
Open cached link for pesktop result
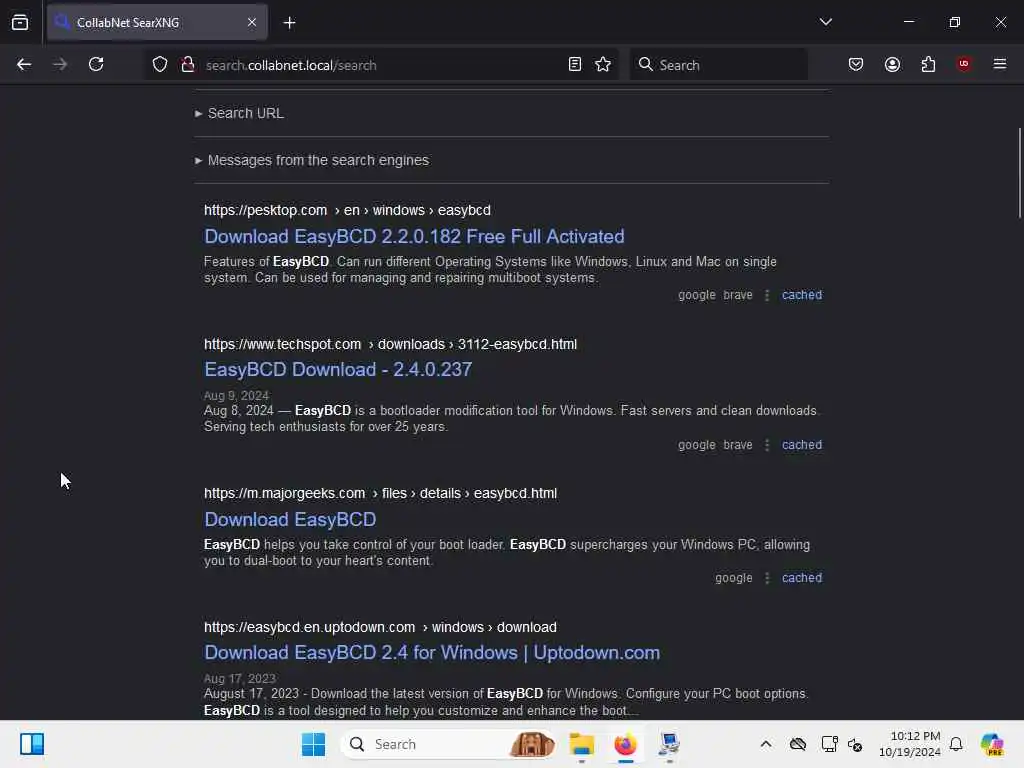click(802, 295)
